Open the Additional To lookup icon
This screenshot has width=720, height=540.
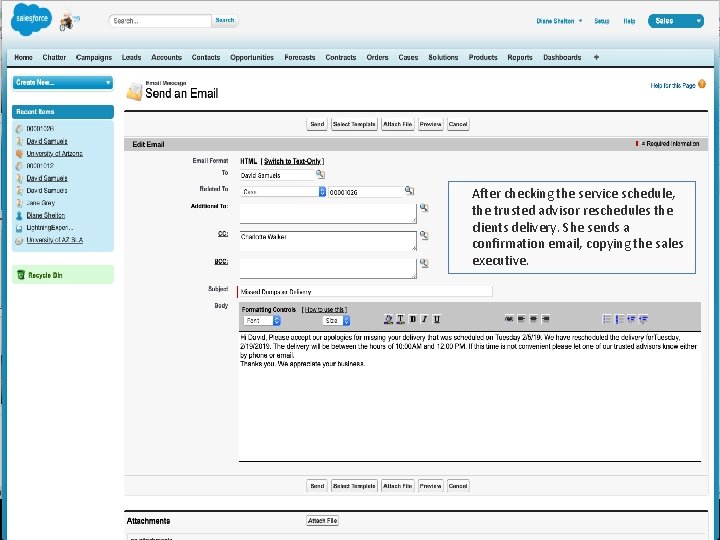424,208
